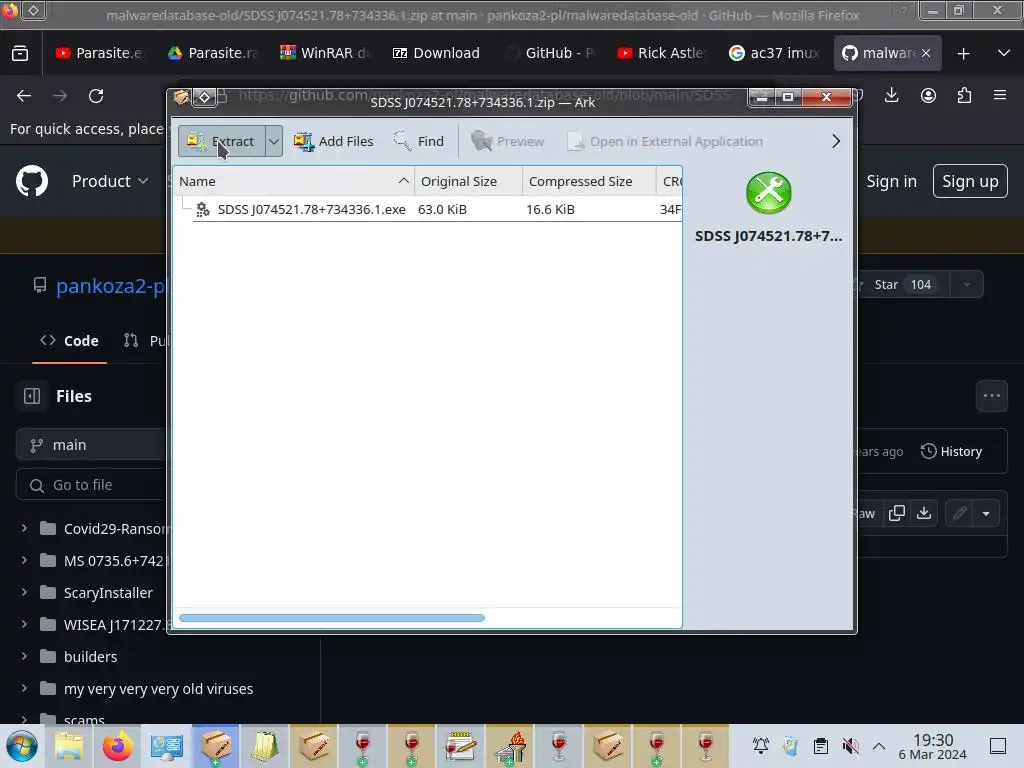Switch to the Download 7-Zip tab
The width and height of the screenshot is (1024, 768).
pos(437,53)
